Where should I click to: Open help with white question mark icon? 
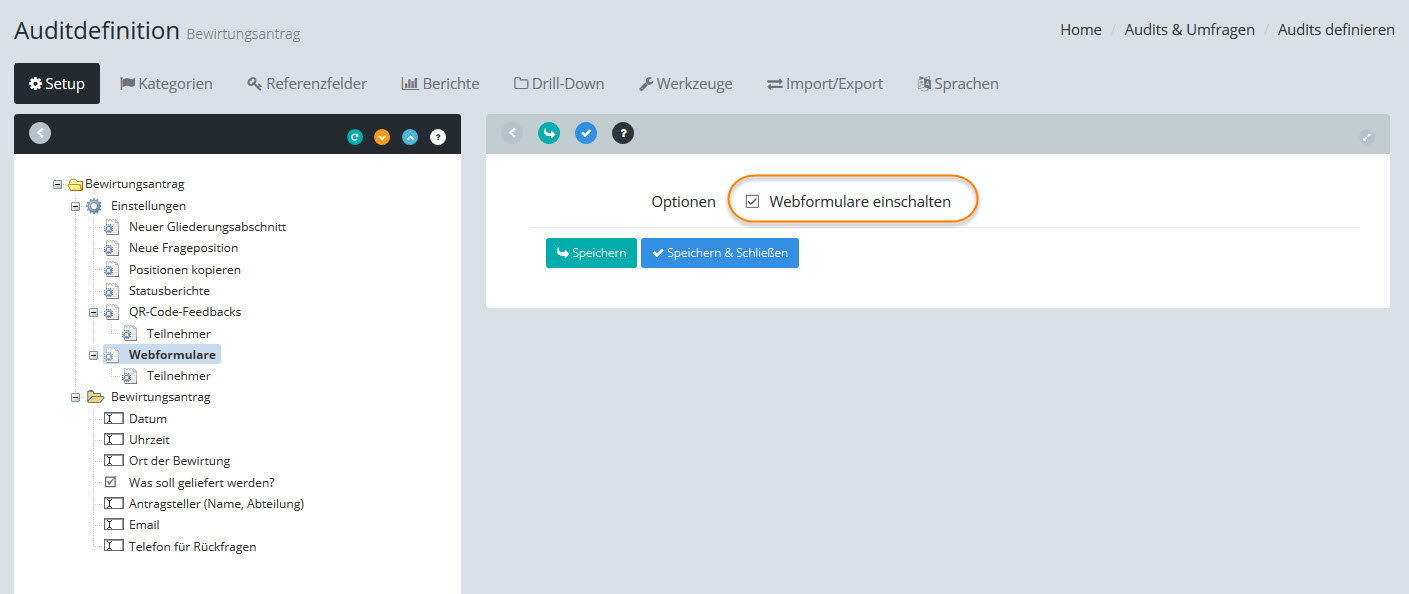(x=438, y=137)
